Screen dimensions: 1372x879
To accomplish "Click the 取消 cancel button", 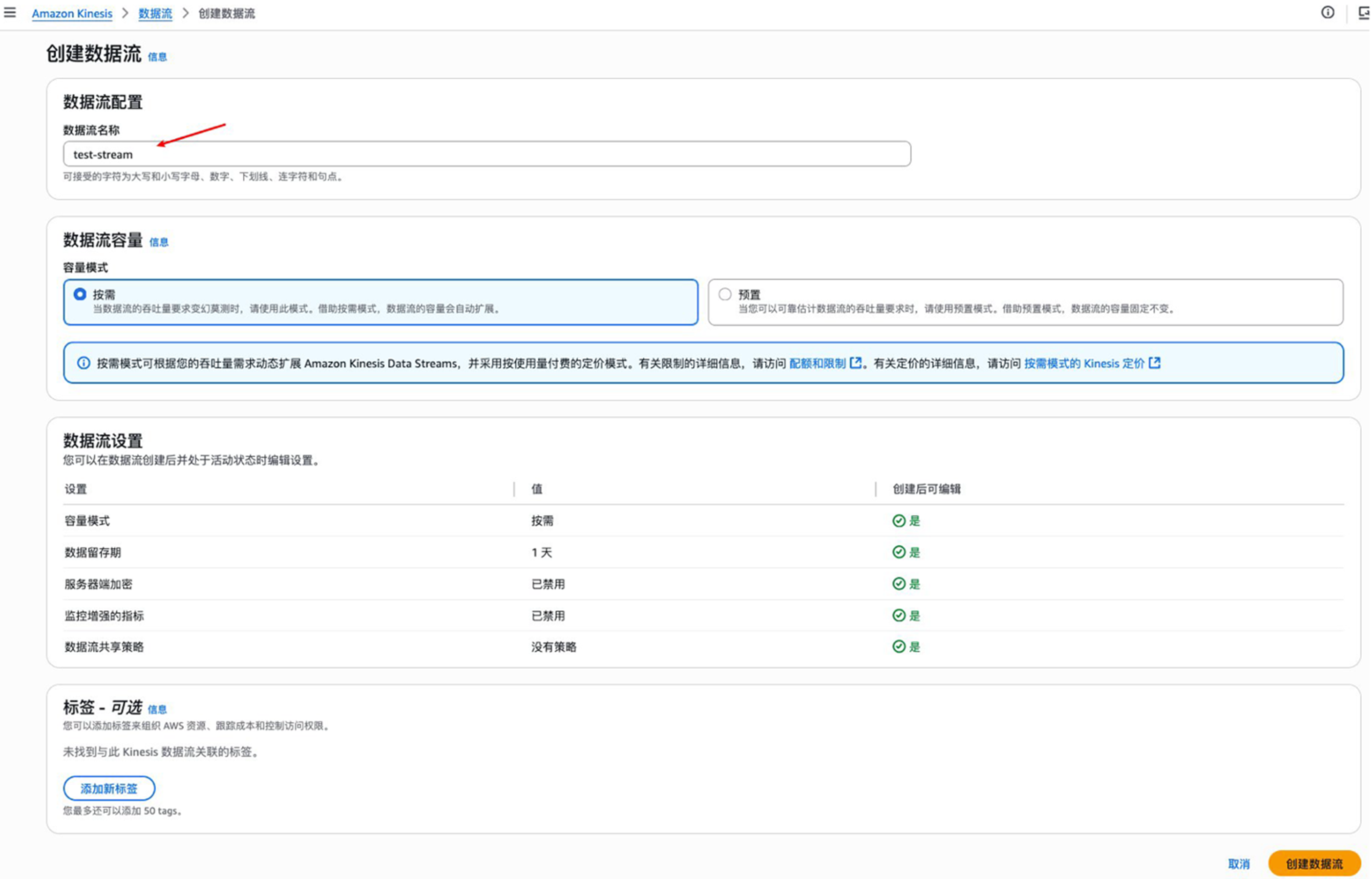I will click(1239, 864).
